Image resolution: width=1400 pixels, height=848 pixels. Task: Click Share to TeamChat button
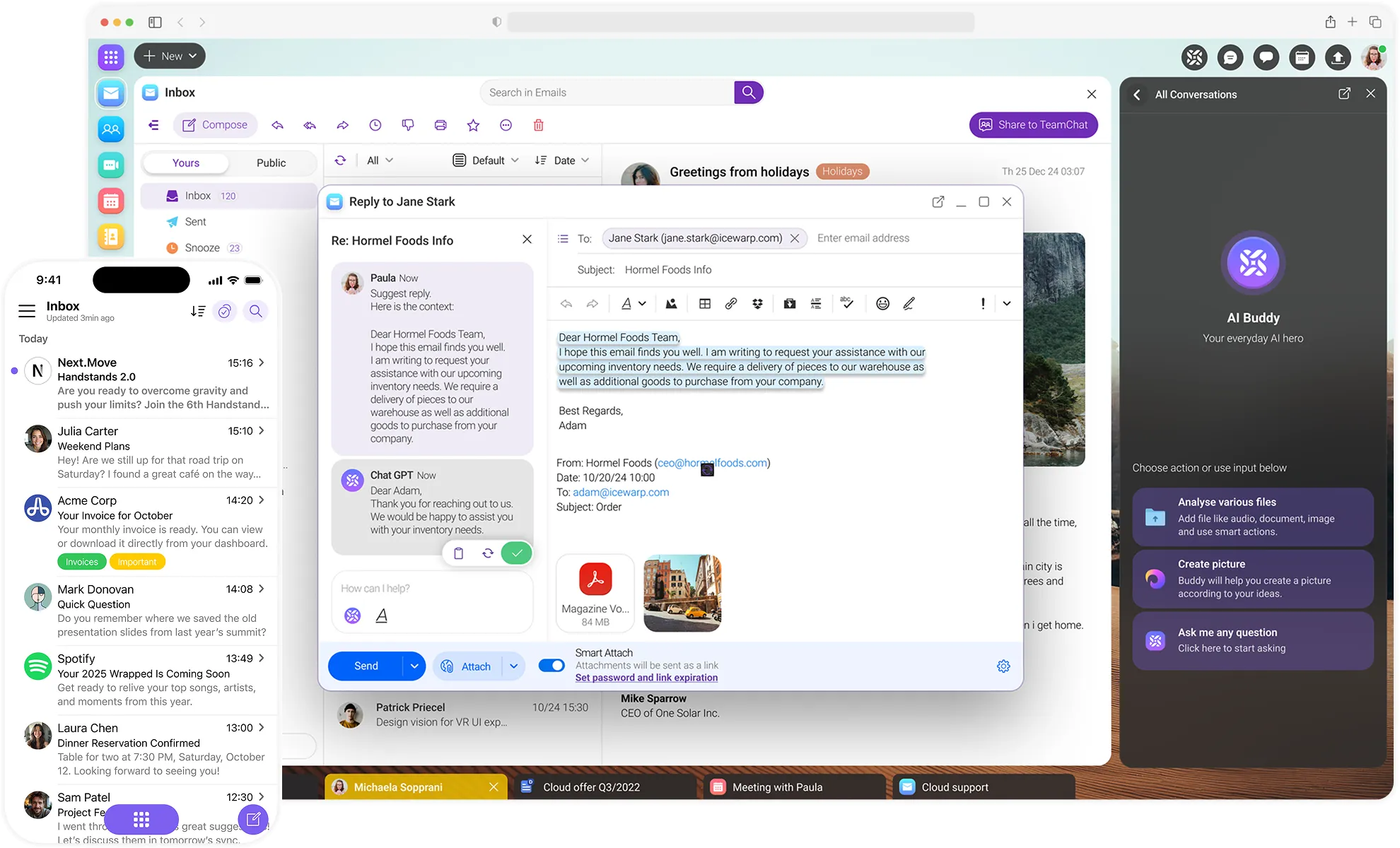(x=1033, y=125)
